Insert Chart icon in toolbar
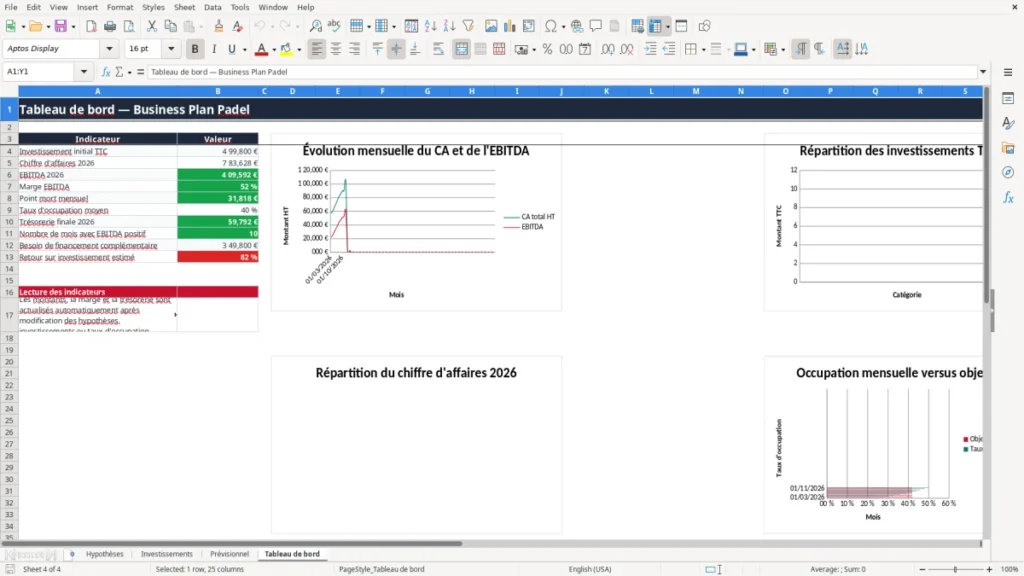 tap(509, 26)
